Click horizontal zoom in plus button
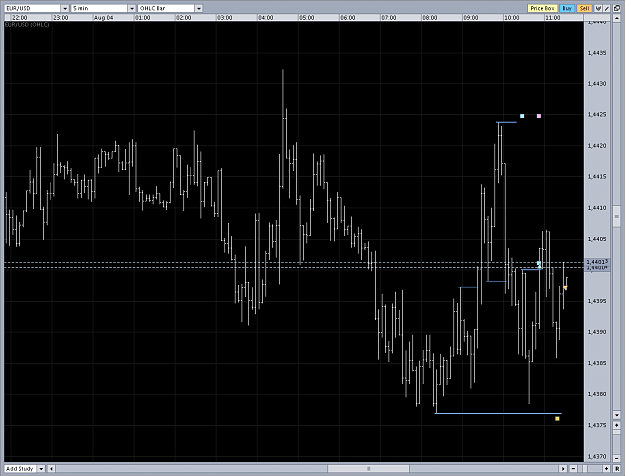The height and width of the screenshot is (476, 625). coord(607,469)
